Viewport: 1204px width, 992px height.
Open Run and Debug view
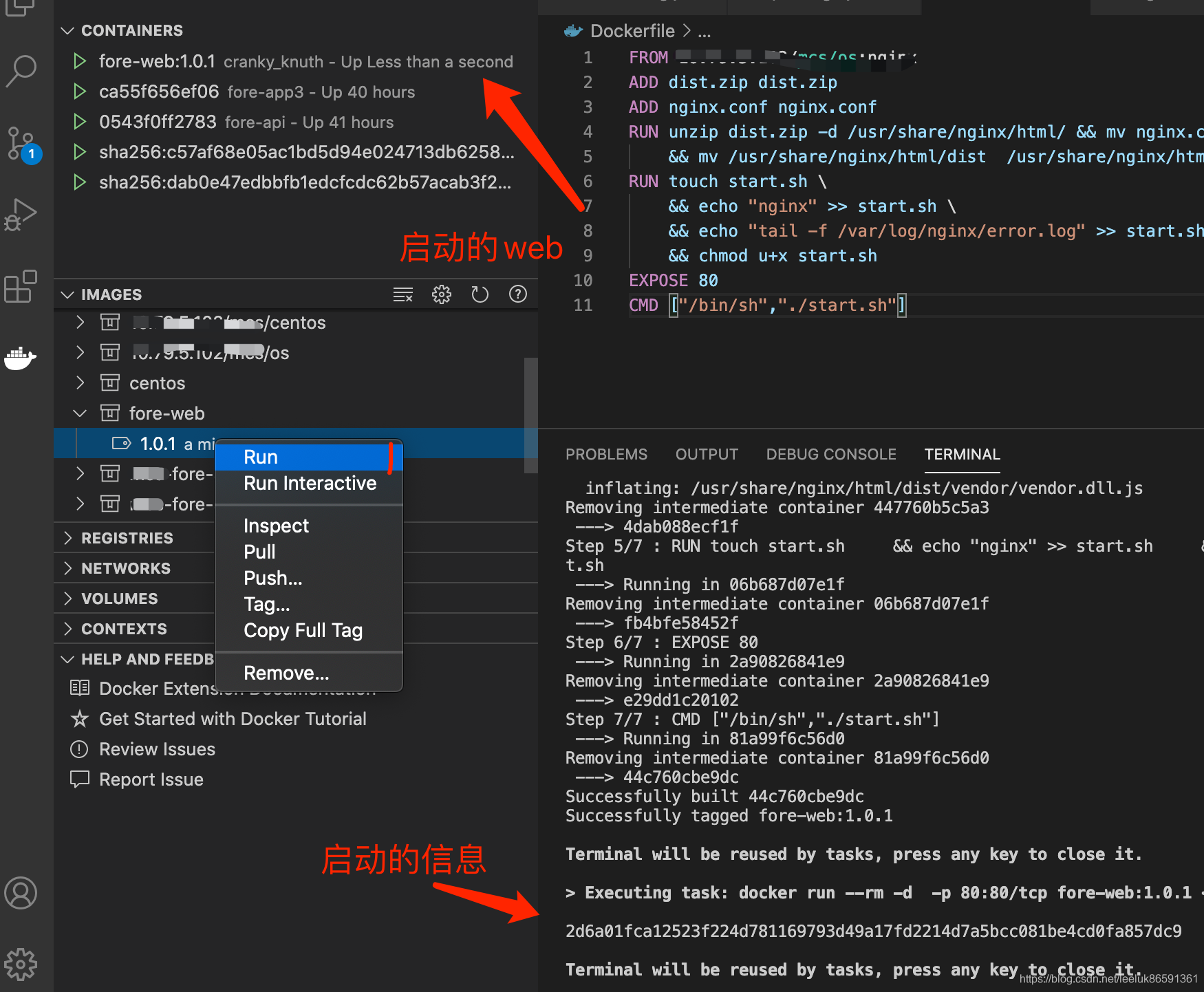tap(21, 215)
